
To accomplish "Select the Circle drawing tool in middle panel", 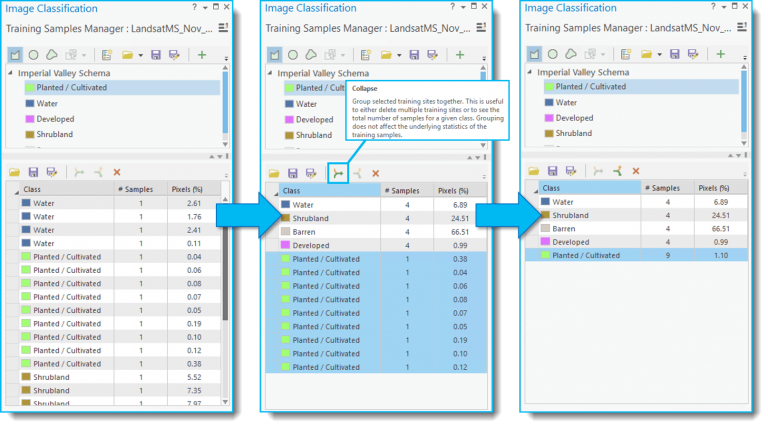I will point(293,55).
